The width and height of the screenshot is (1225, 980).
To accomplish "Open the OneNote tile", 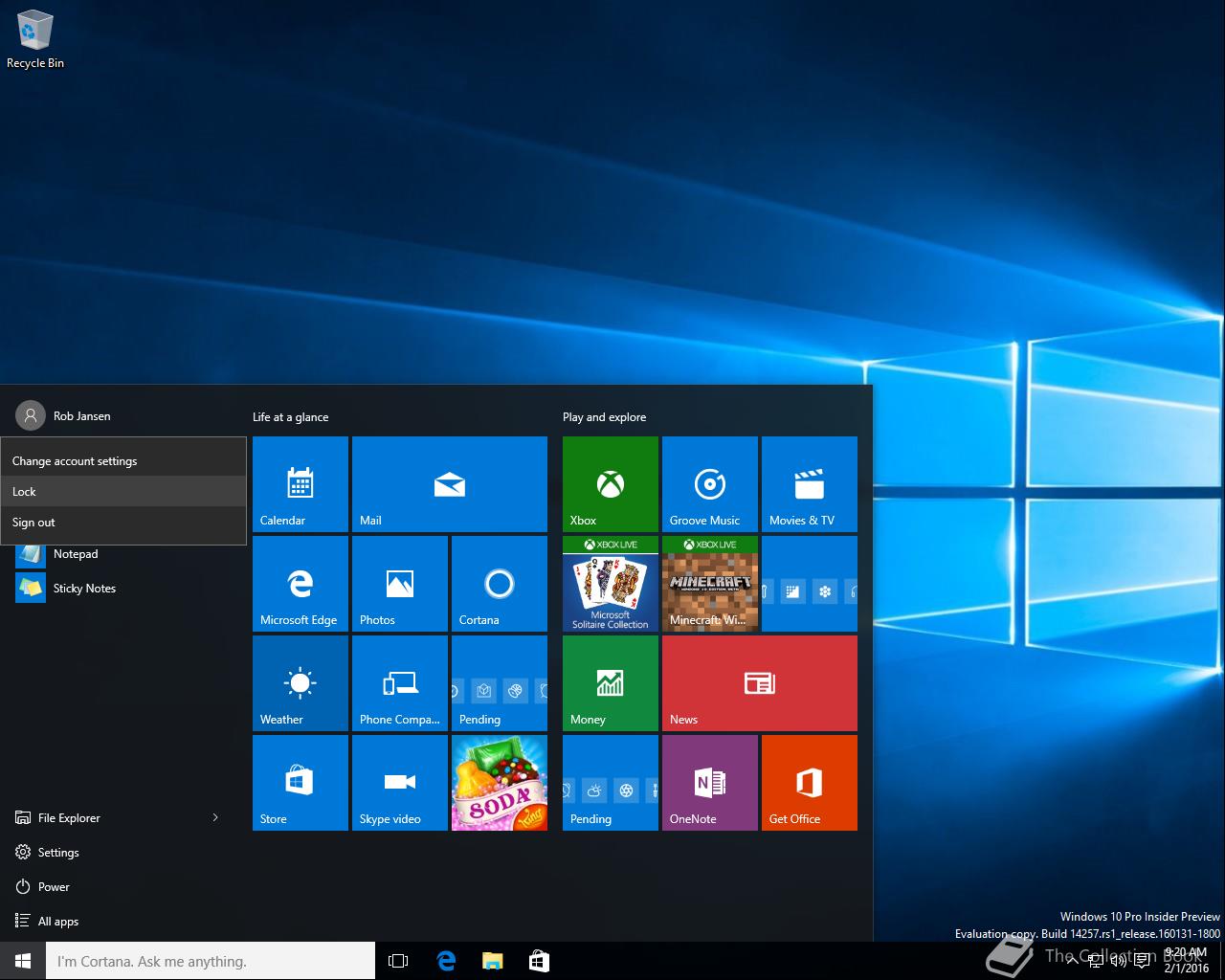I will coord(710,783).
